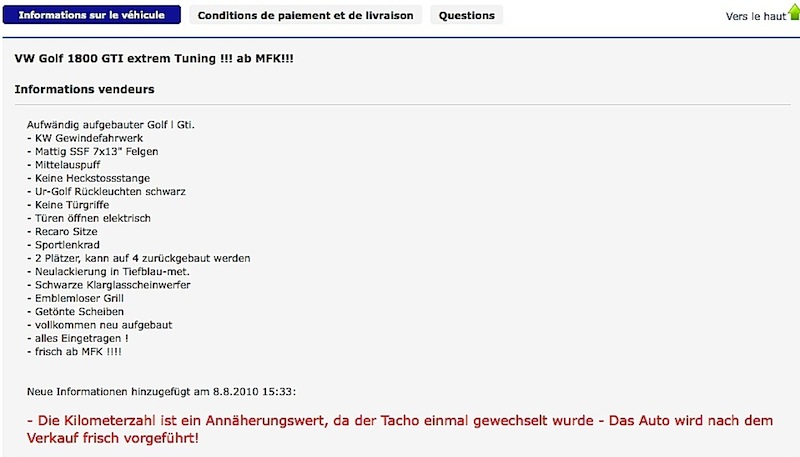The height and width of the screenshot is (457, 800).
Task: Select the Mittelauspuff list entry
Action: pyautogui.click(x=64, y=165)
